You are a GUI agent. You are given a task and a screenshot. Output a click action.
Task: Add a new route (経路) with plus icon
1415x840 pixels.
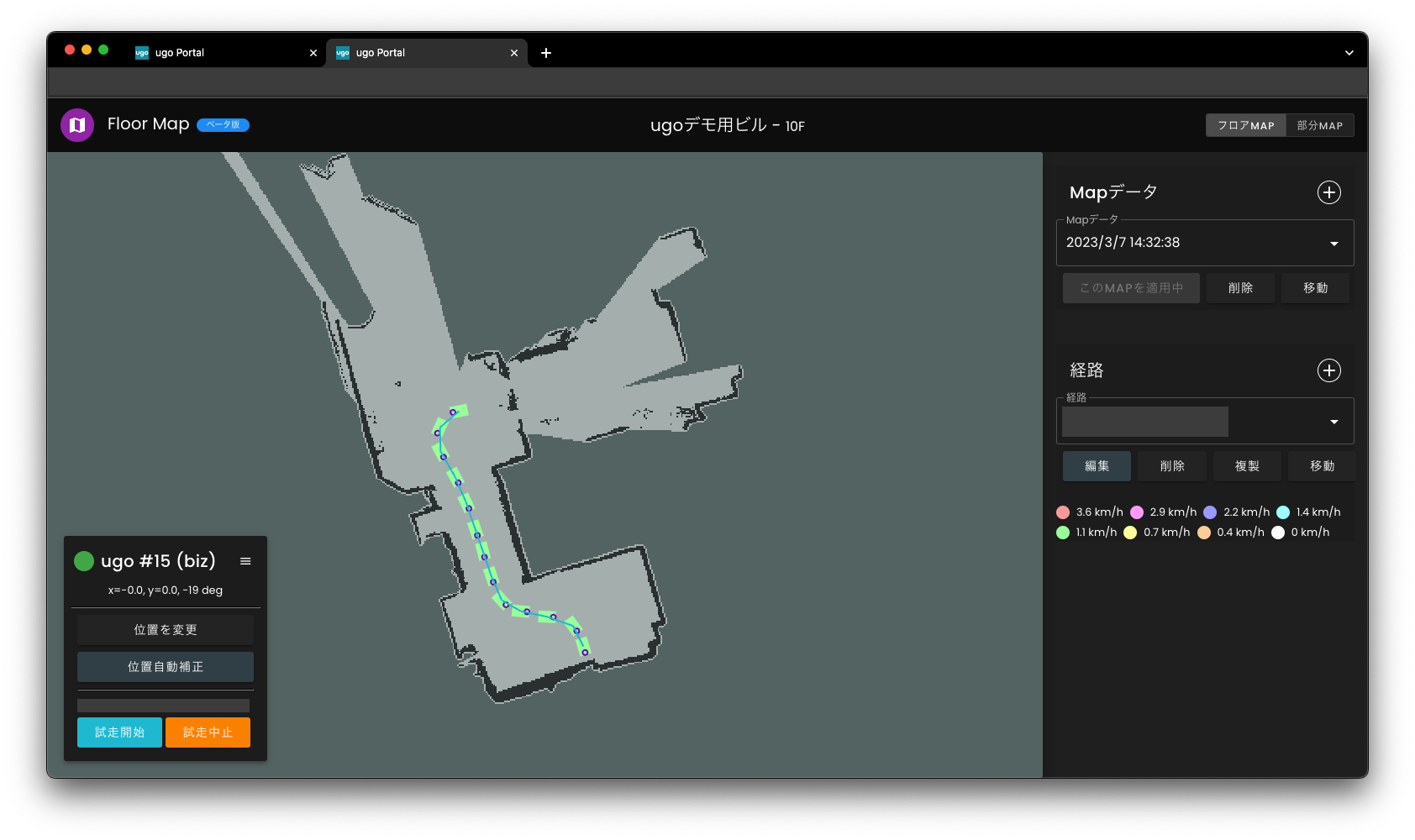click(x=1328, y=370)
